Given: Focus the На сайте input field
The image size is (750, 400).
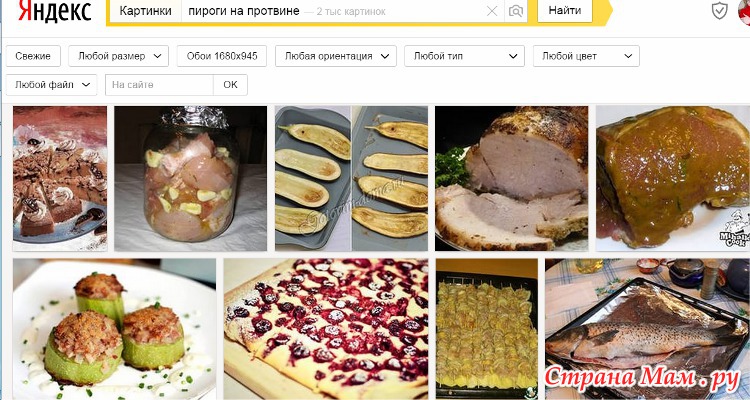Looking at the screenshot, I should 159,85.
